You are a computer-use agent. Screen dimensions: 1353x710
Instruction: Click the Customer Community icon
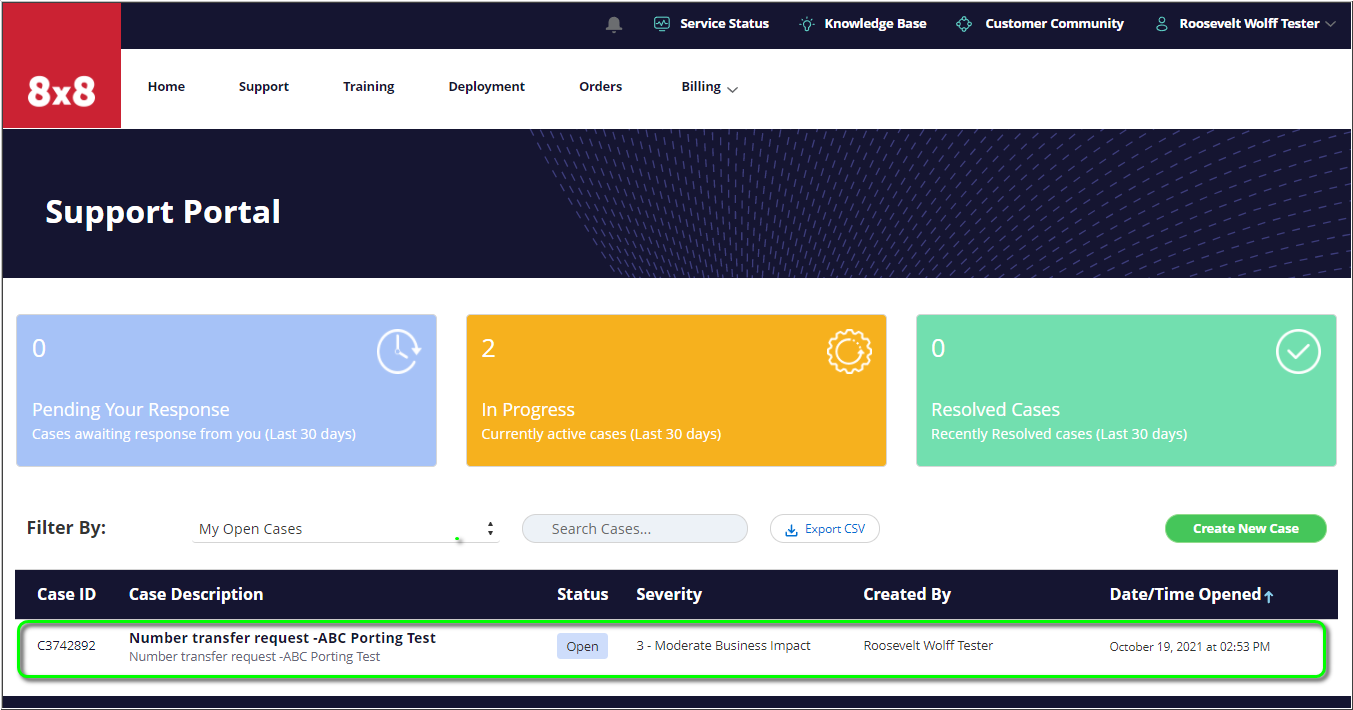pyautogui.click(x=964, y=24)
